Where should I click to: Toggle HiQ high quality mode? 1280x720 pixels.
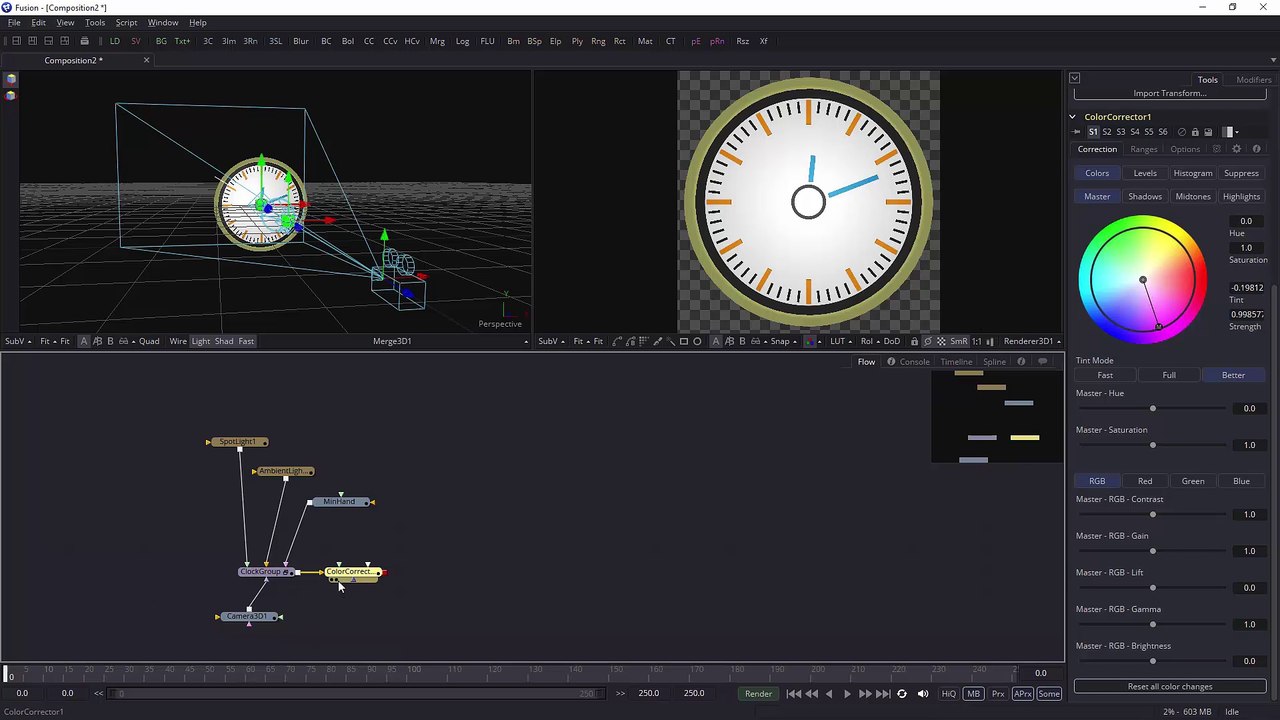pos(948,694)
